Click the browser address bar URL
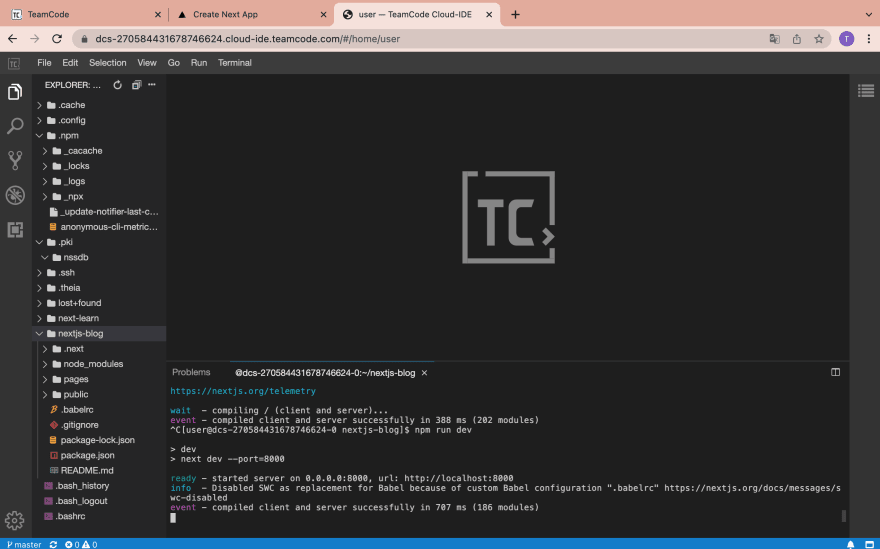Screen dimensions: 880x549 [x=248, y=39]
